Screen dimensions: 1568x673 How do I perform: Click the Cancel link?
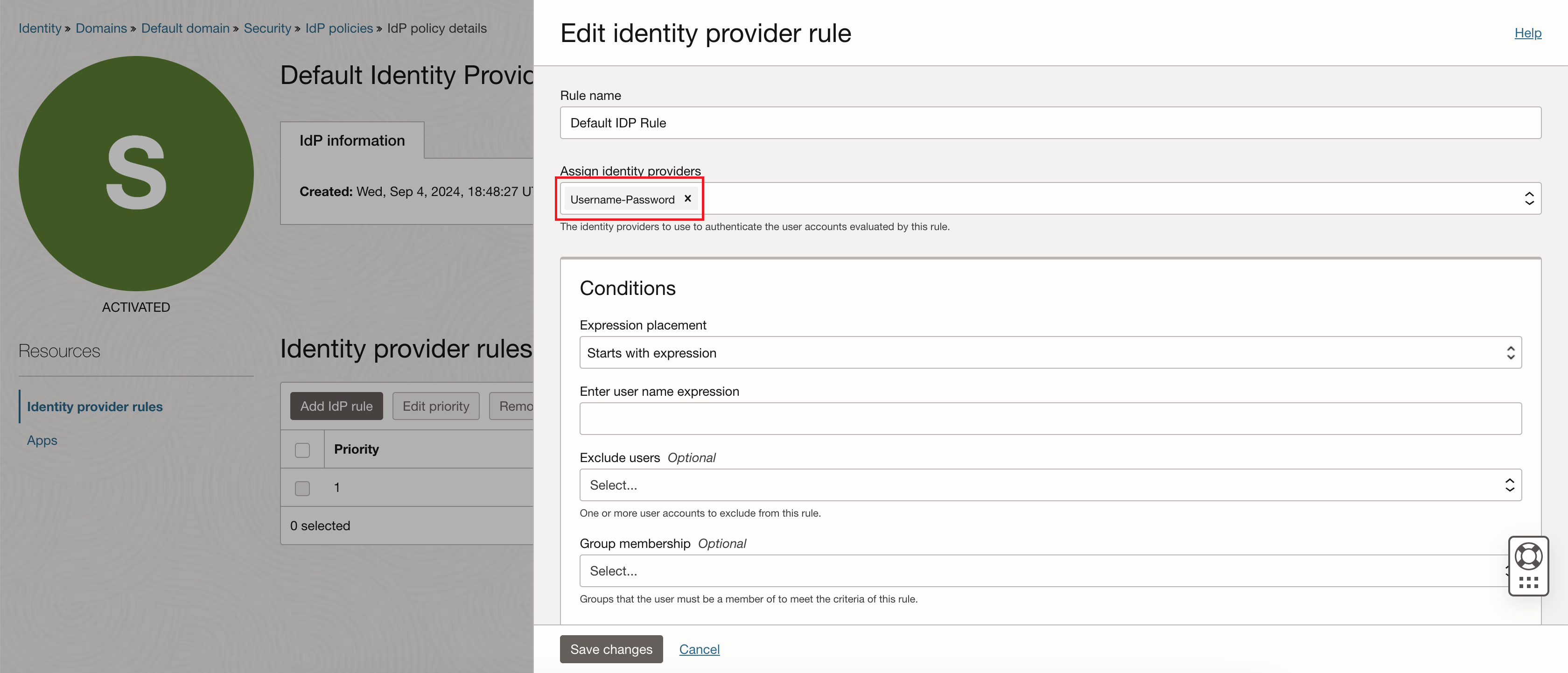pos(699,649)
